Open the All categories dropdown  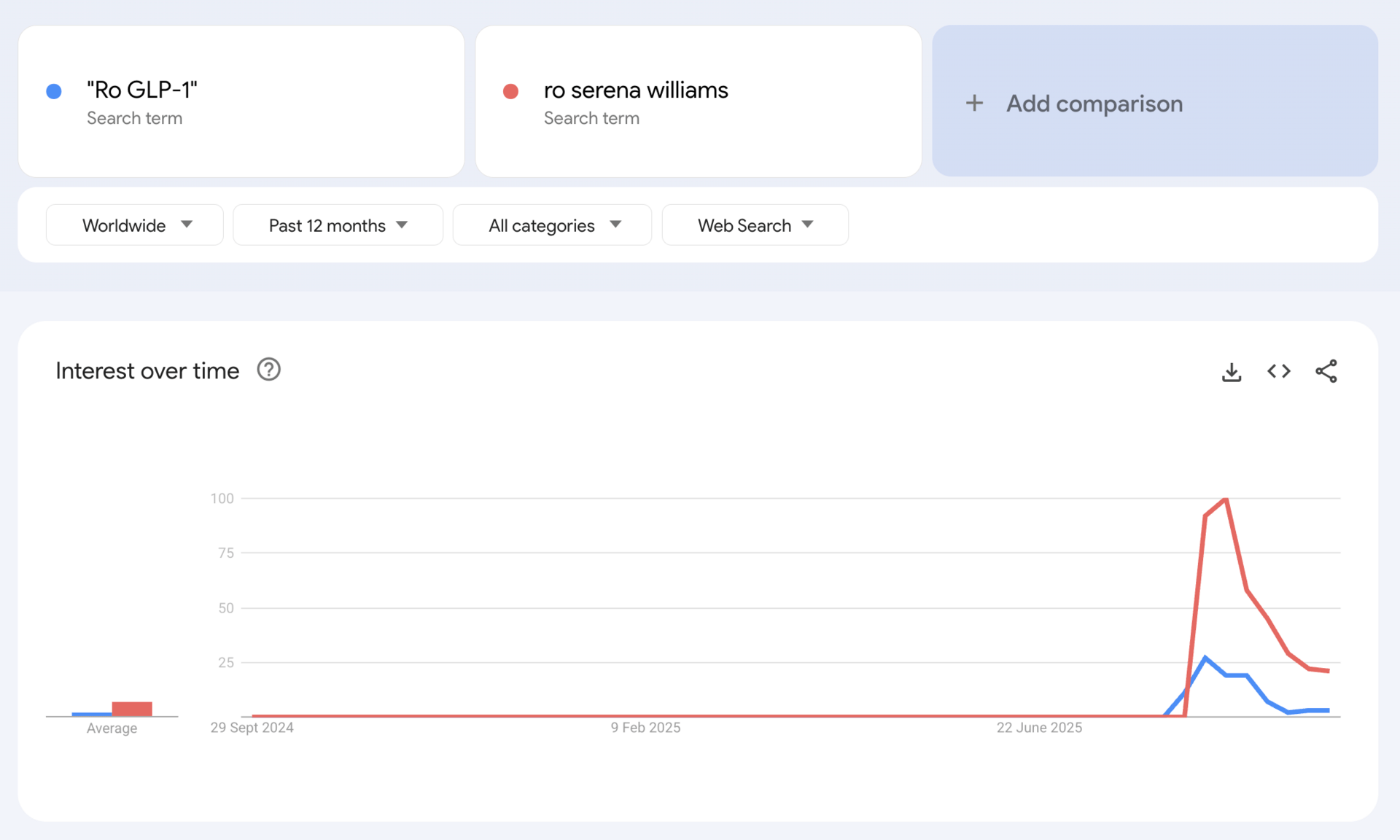coord(552,225)
